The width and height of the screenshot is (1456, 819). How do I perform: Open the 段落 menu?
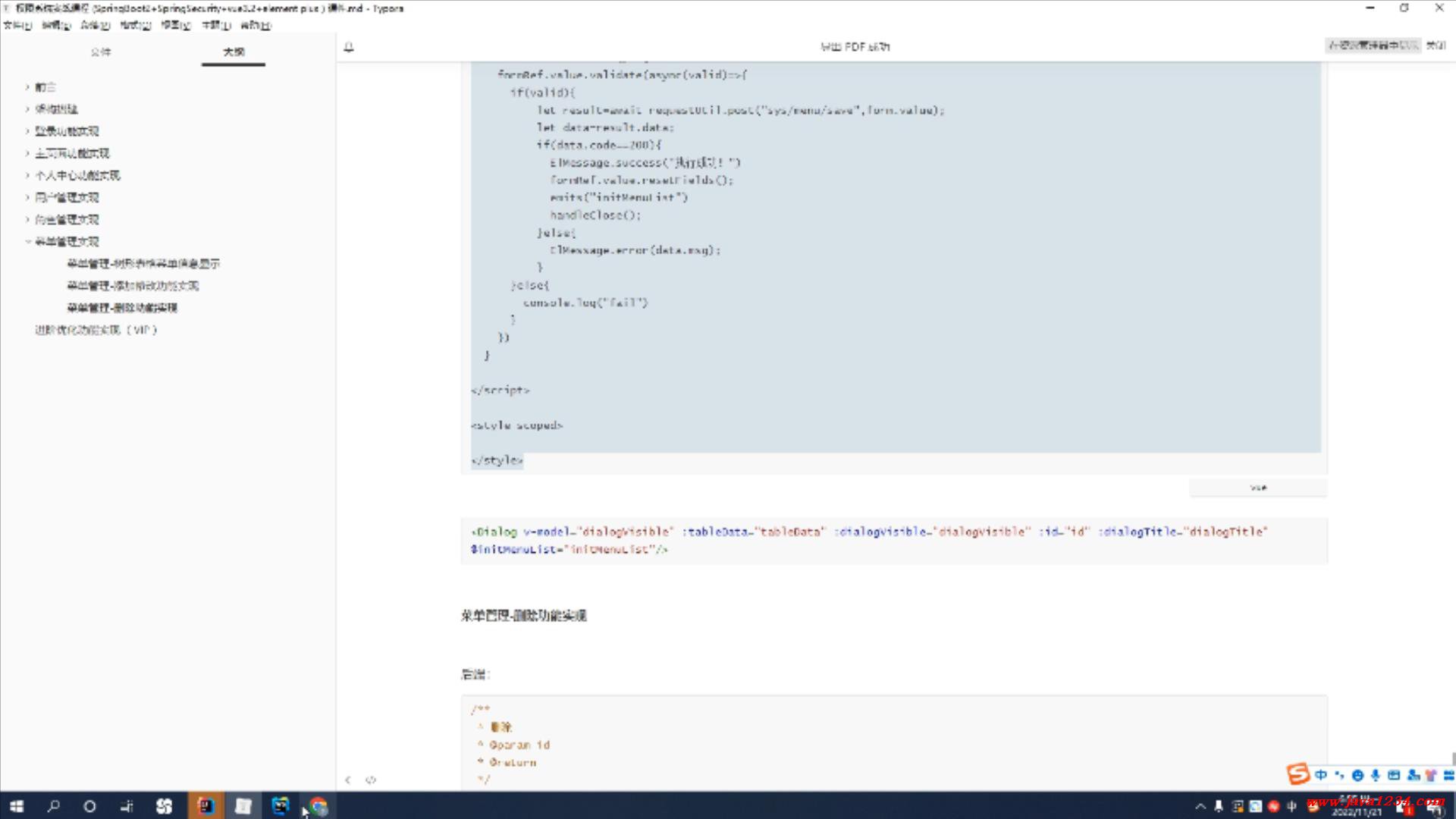(96, 25)
